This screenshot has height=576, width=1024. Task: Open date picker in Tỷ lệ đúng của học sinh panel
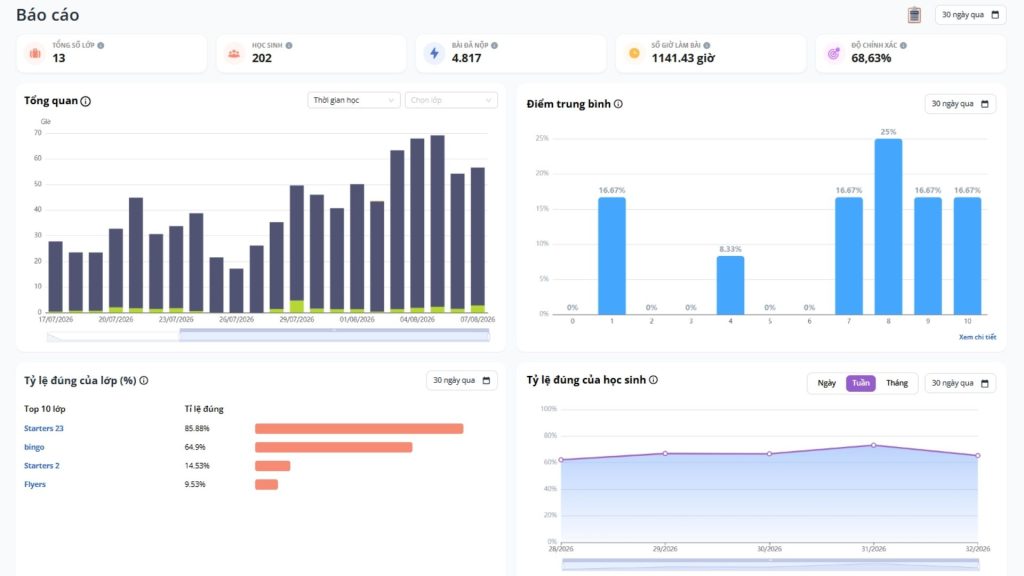coord(960,383)
